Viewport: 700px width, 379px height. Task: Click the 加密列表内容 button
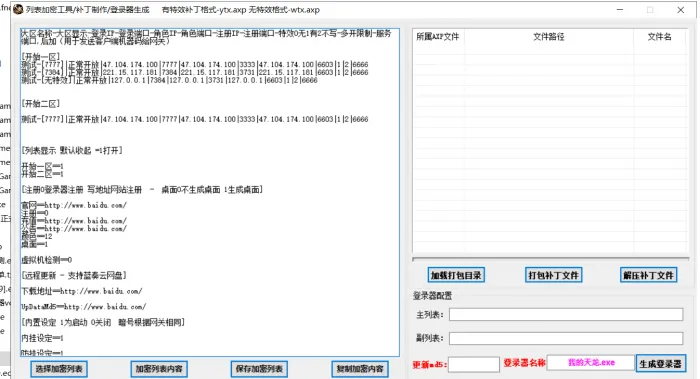[x=159, y=369]
